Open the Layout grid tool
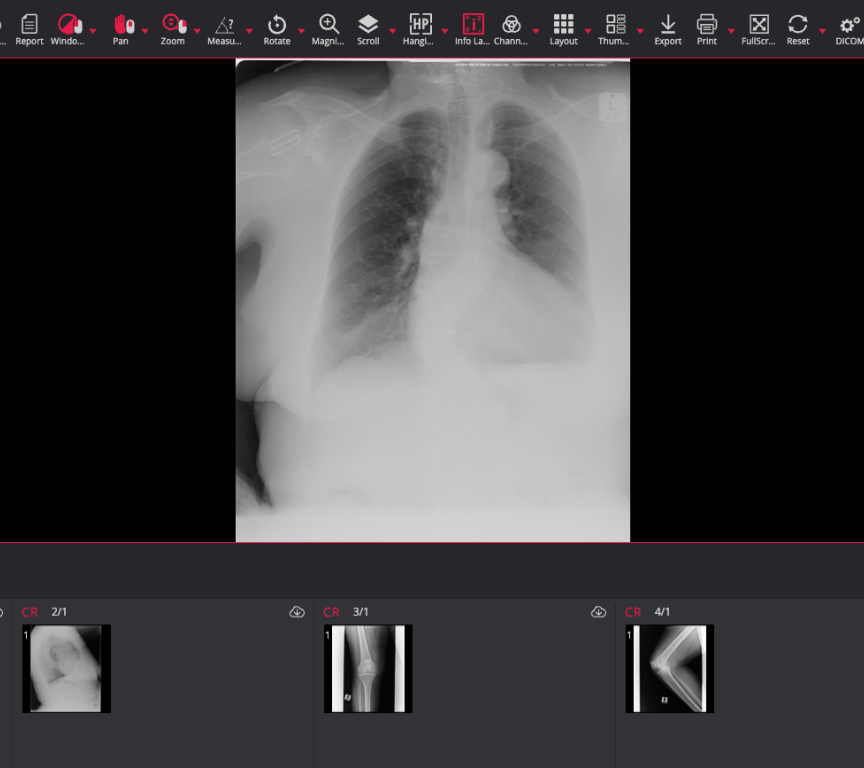The height and width of the screenshot is (768, 864). 563,30
